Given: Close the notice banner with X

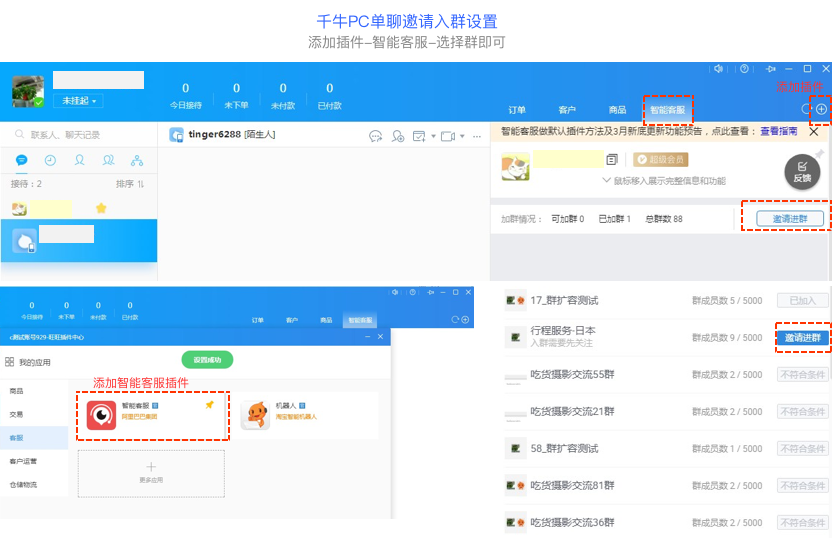Looking at the screenshot, I should [x=814, y=132].
